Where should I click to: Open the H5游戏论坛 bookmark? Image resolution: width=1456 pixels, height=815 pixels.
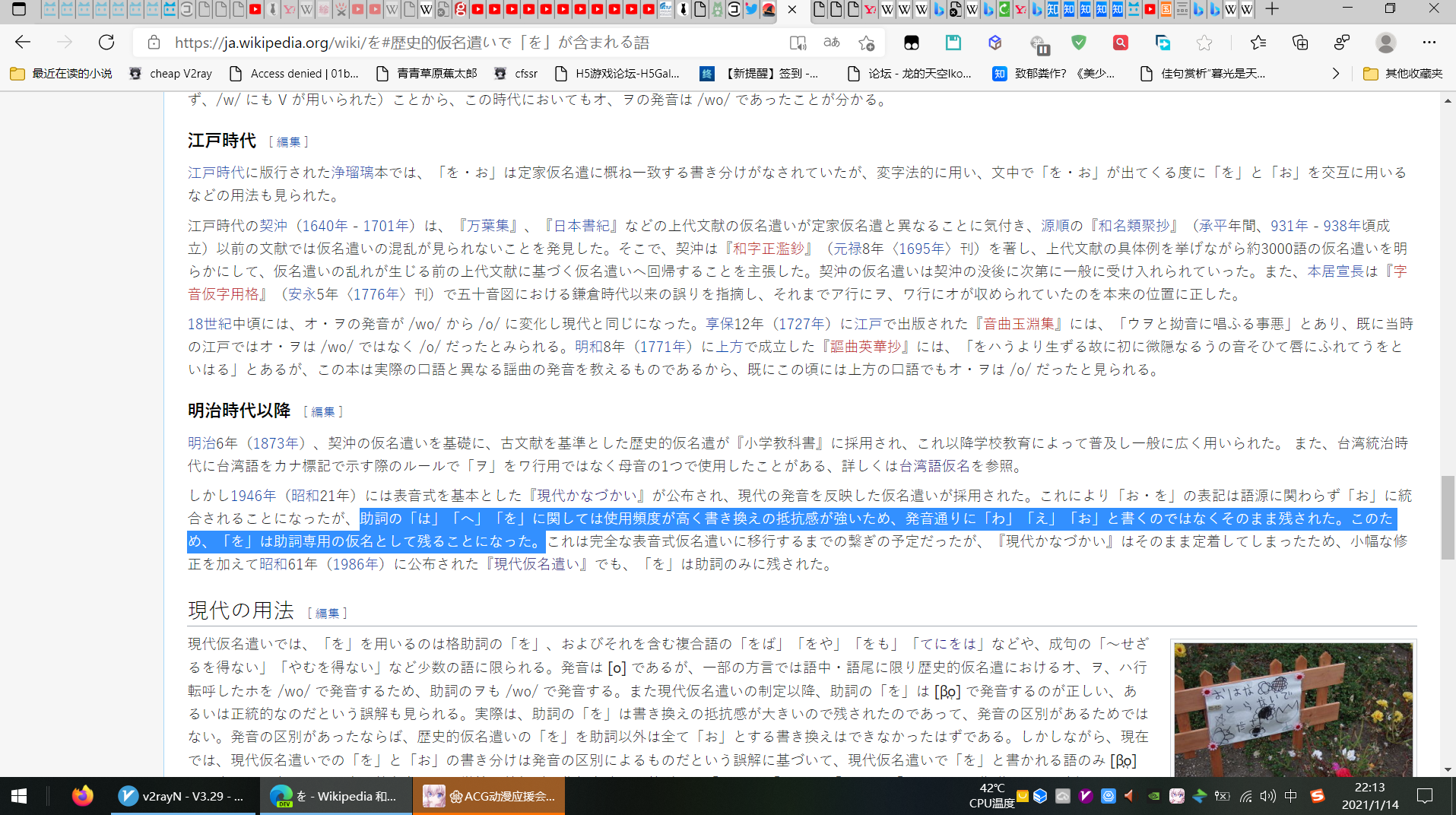[x=617, y=74]
